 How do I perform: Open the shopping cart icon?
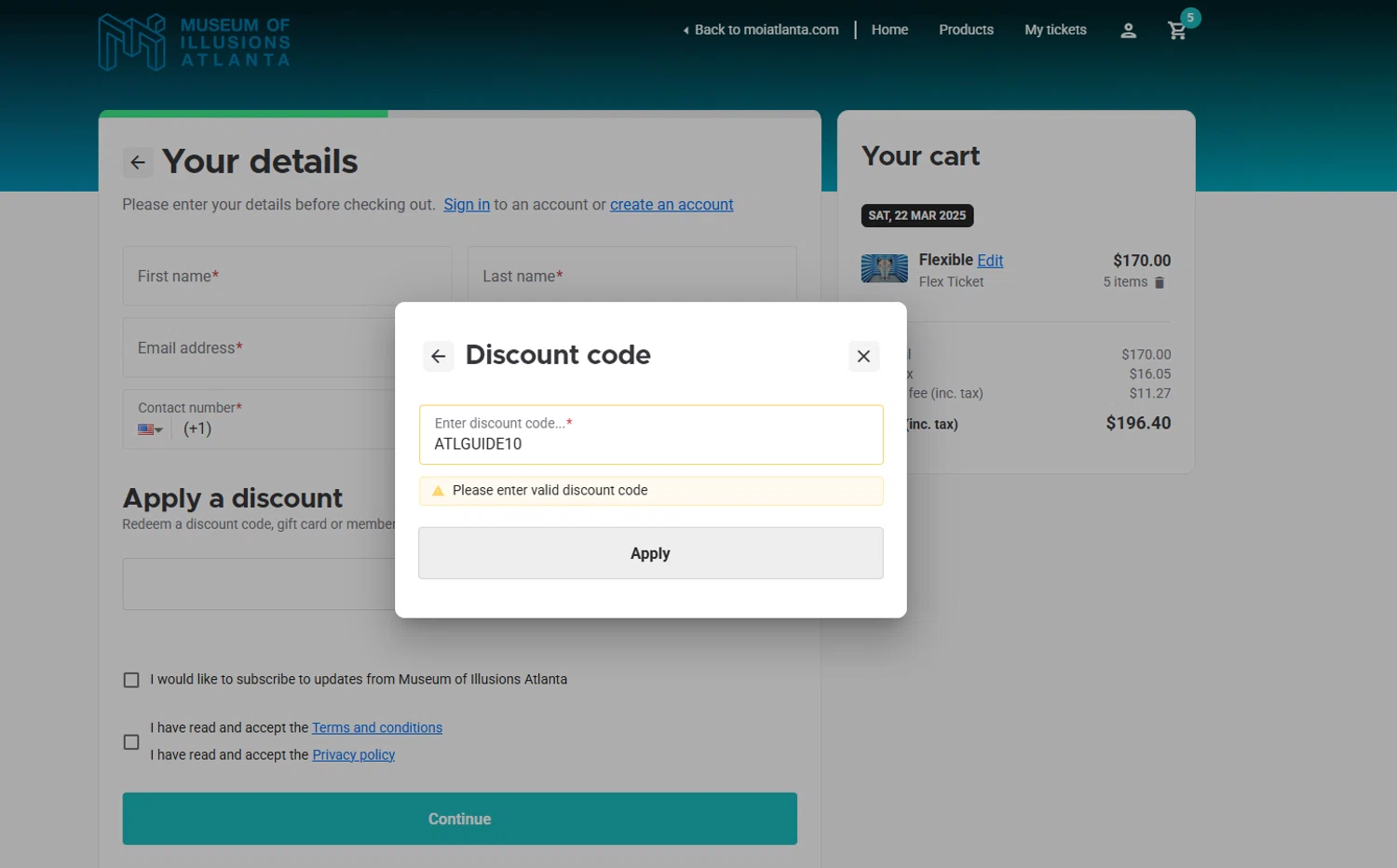coord(1178,30)
